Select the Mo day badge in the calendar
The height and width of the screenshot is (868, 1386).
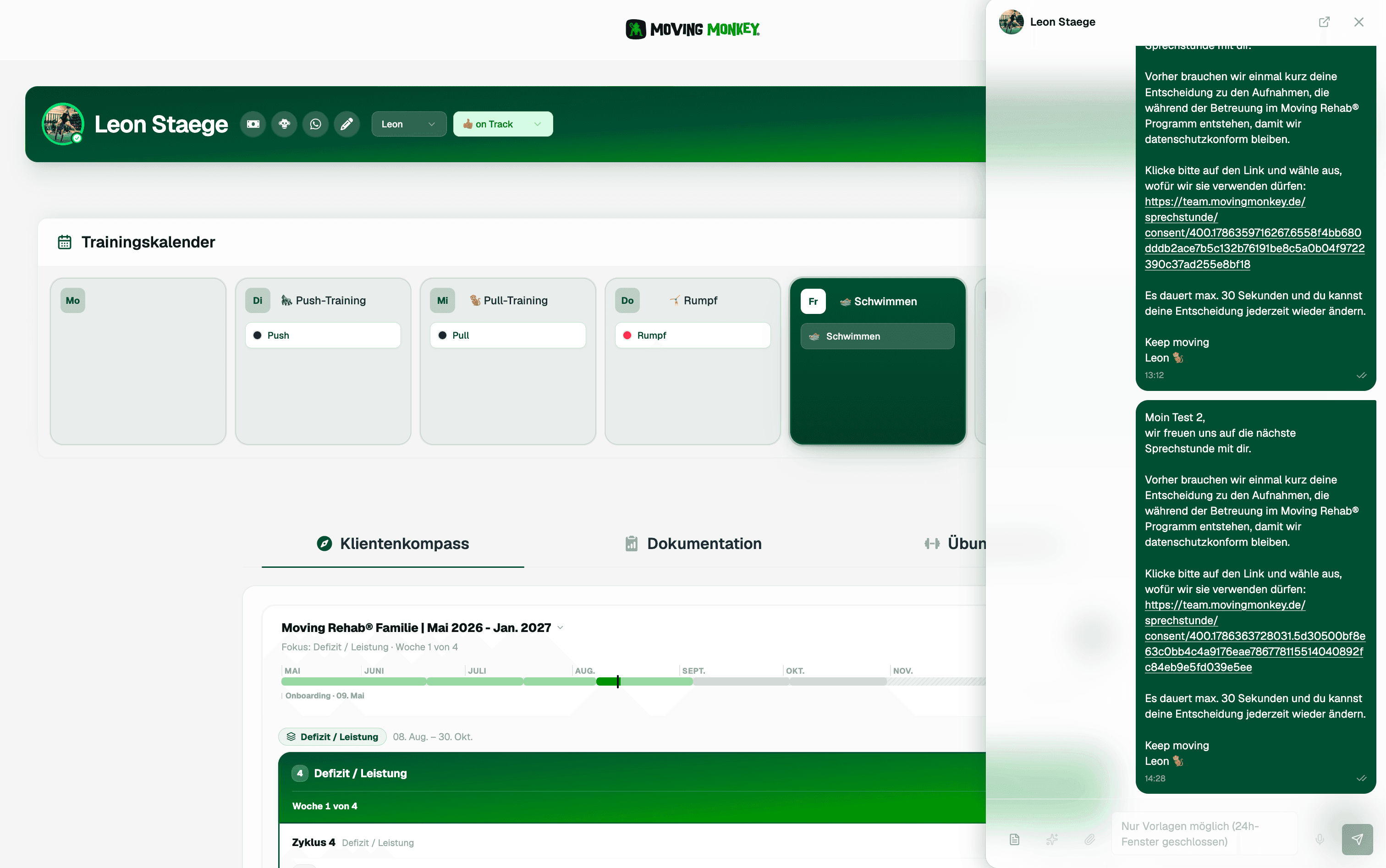[x=73, y=300]
